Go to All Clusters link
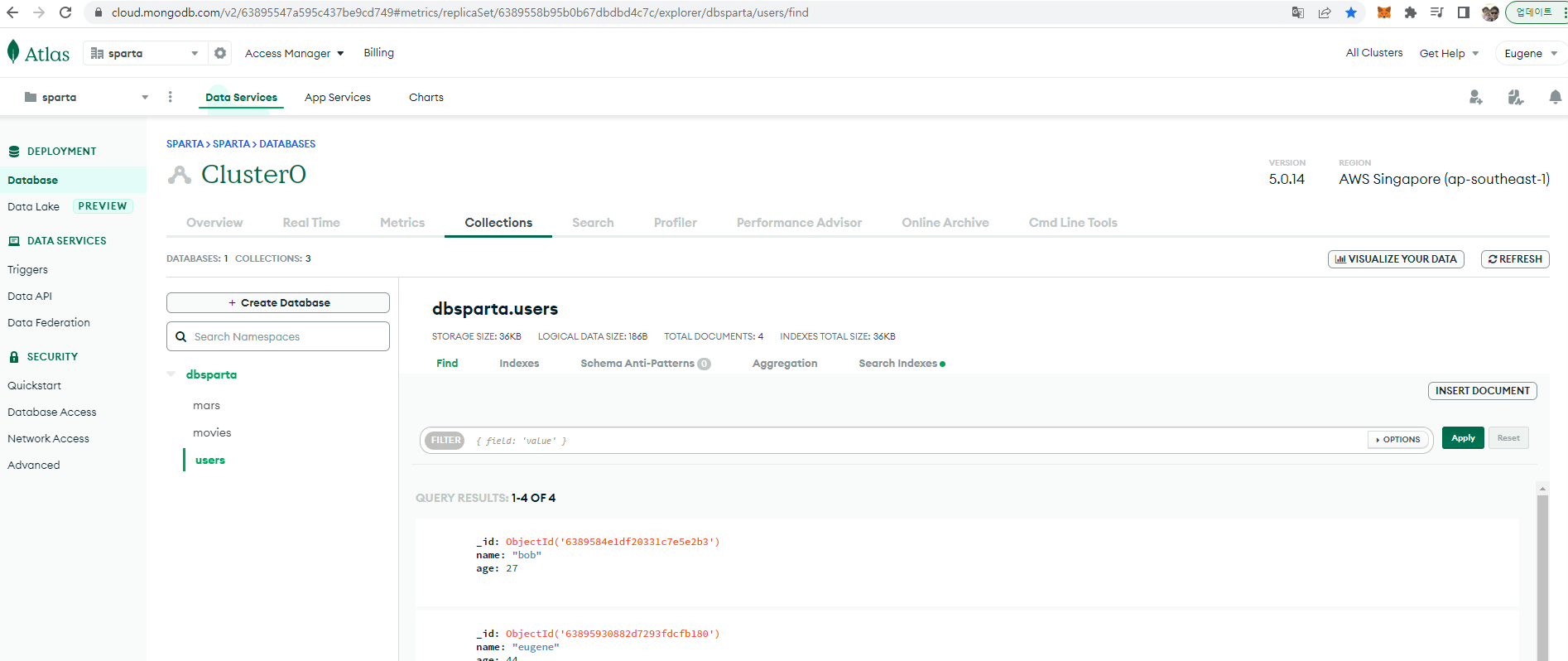This screenshot has width=1568, height=661. [x=1374, y=53]
